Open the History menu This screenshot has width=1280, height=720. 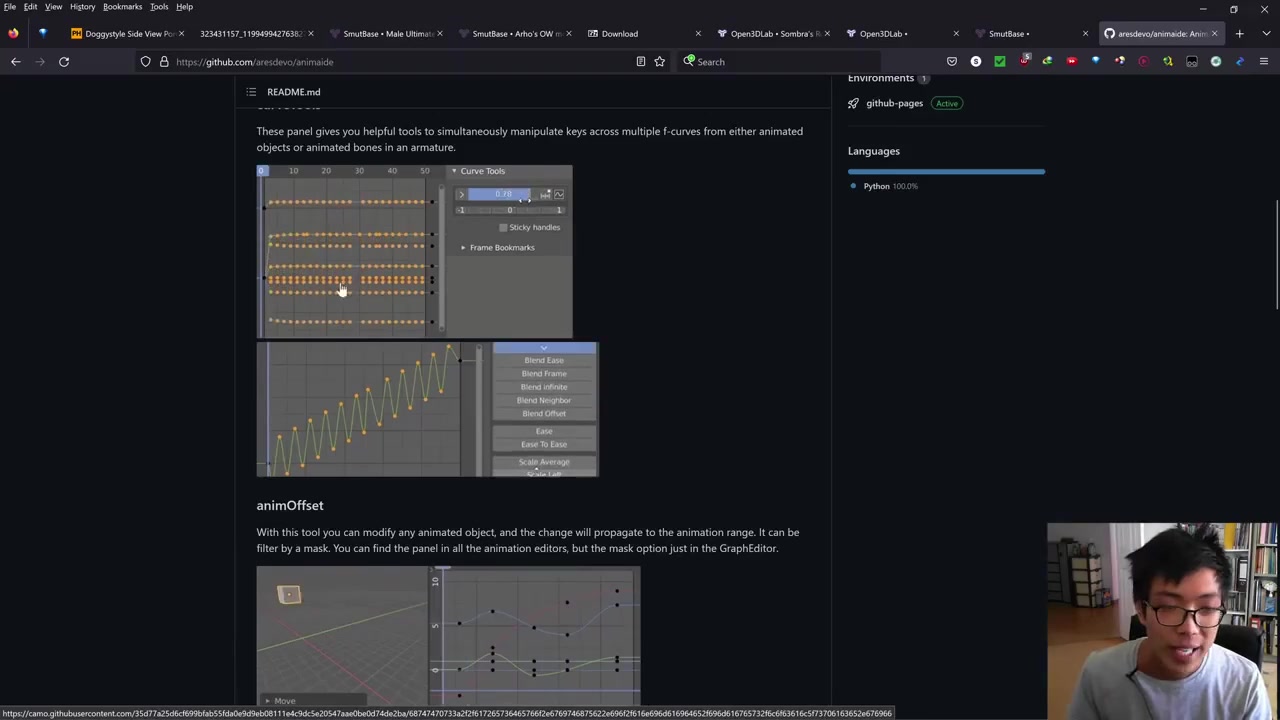82,7
